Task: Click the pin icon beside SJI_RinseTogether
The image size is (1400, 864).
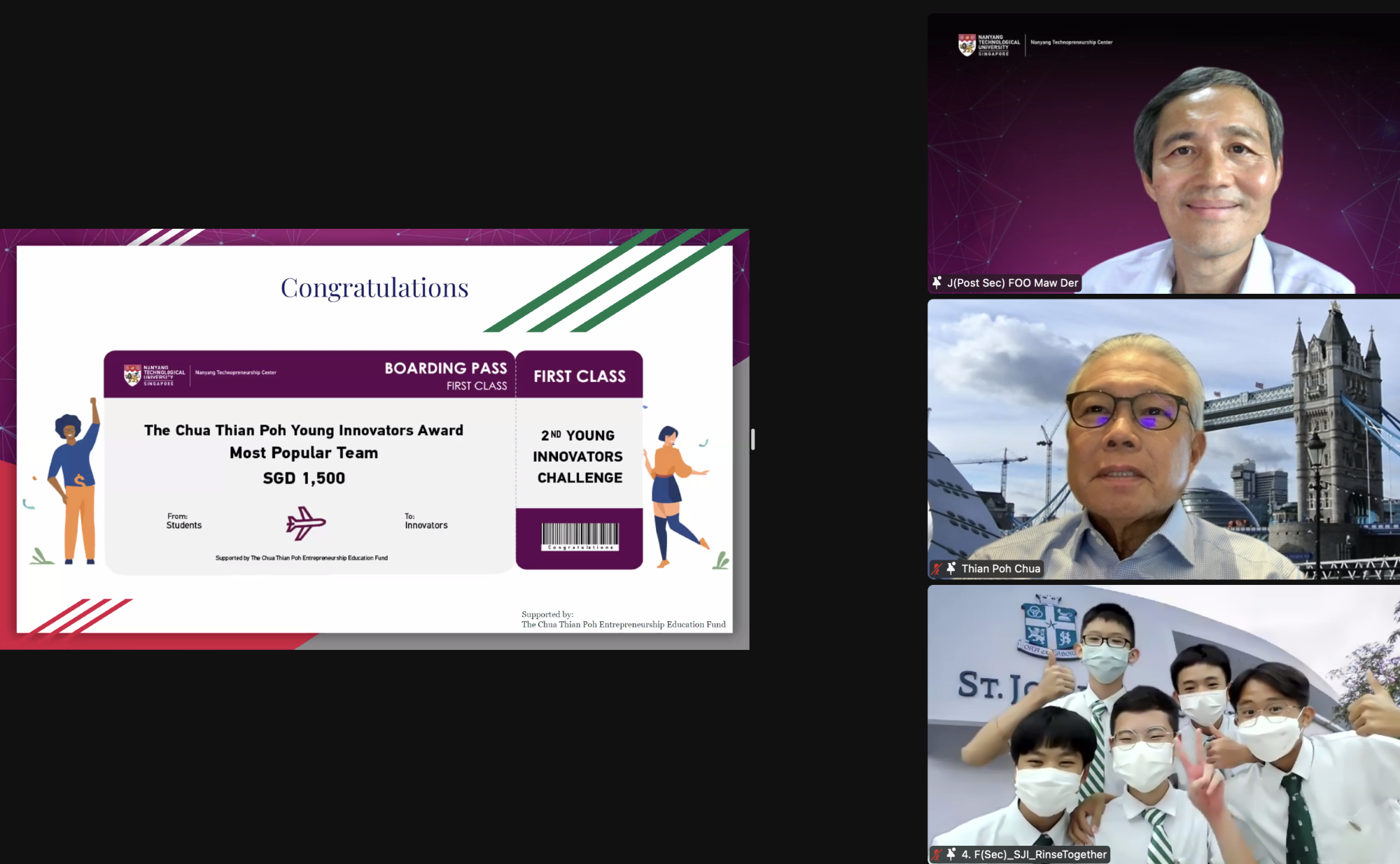Action: pos(951,854)
